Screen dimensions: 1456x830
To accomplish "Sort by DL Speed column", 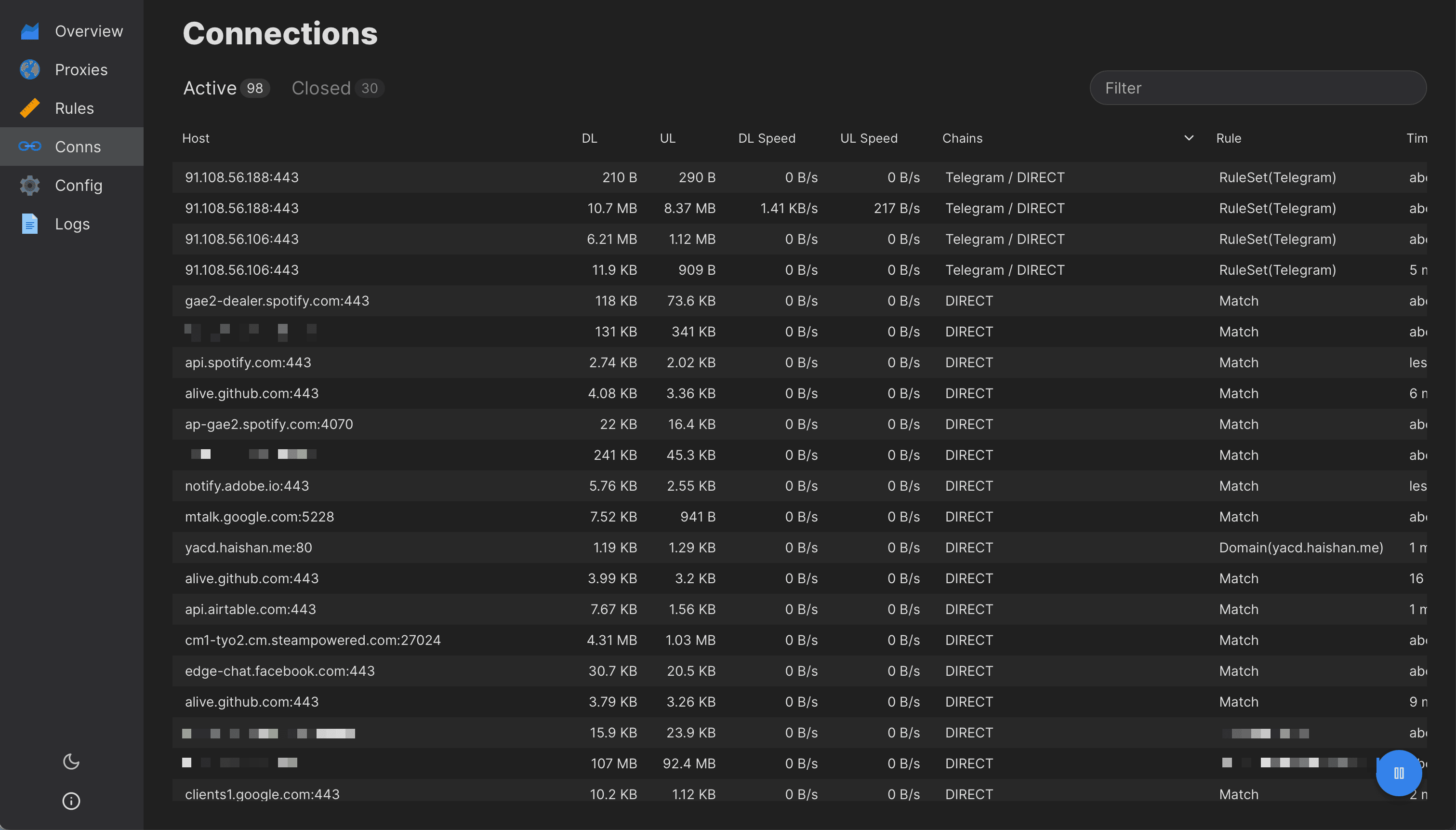I will click(x=766, y=138).
